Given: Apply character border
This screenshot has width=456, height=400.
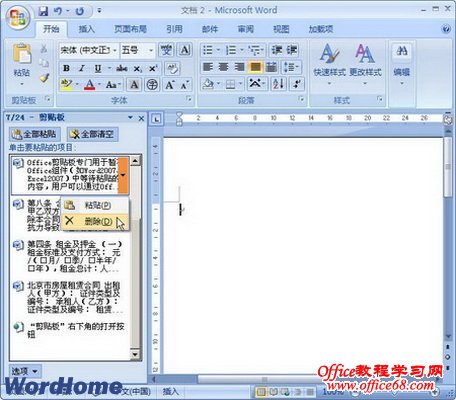Looking at the screenshot, I should coord(185,50).
